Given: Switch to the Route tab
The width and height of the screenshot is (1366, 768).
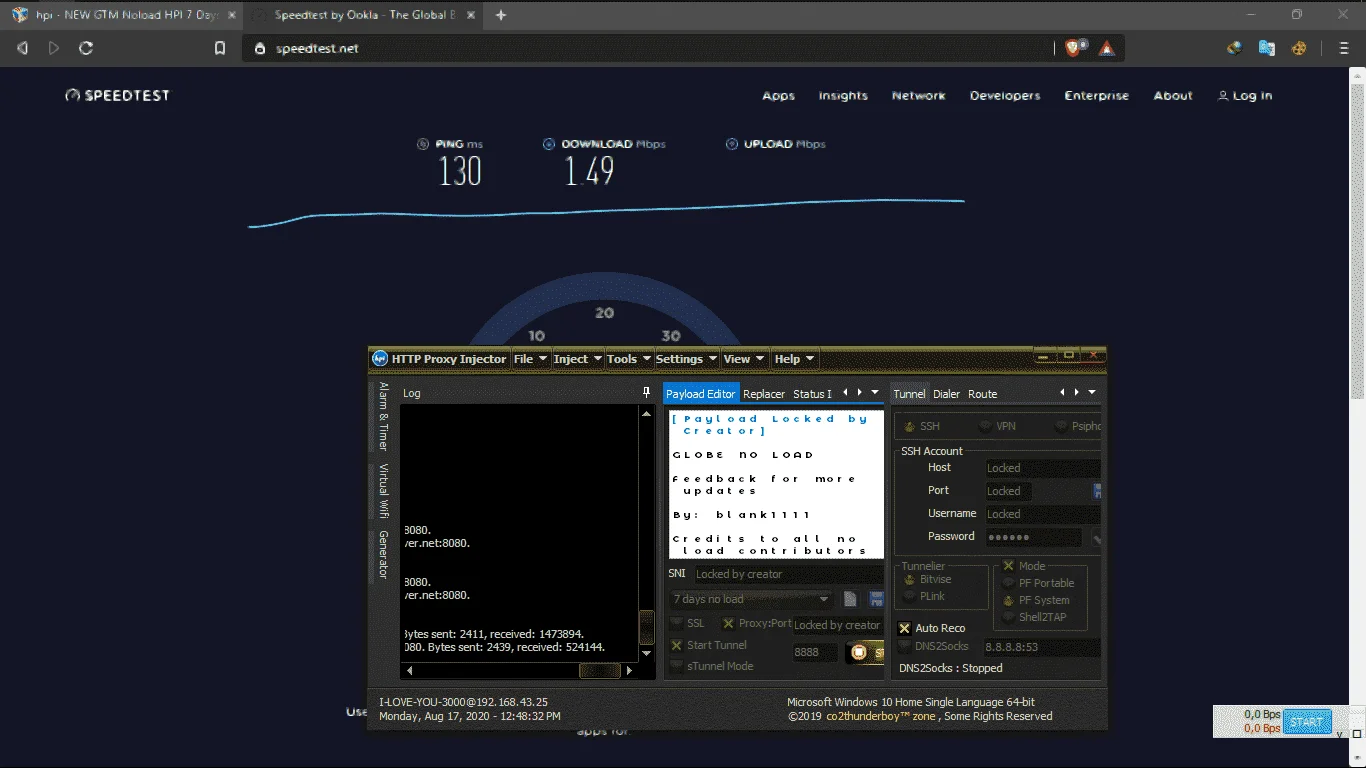Looking at the screenshot, I should click(x=983, y=394).
